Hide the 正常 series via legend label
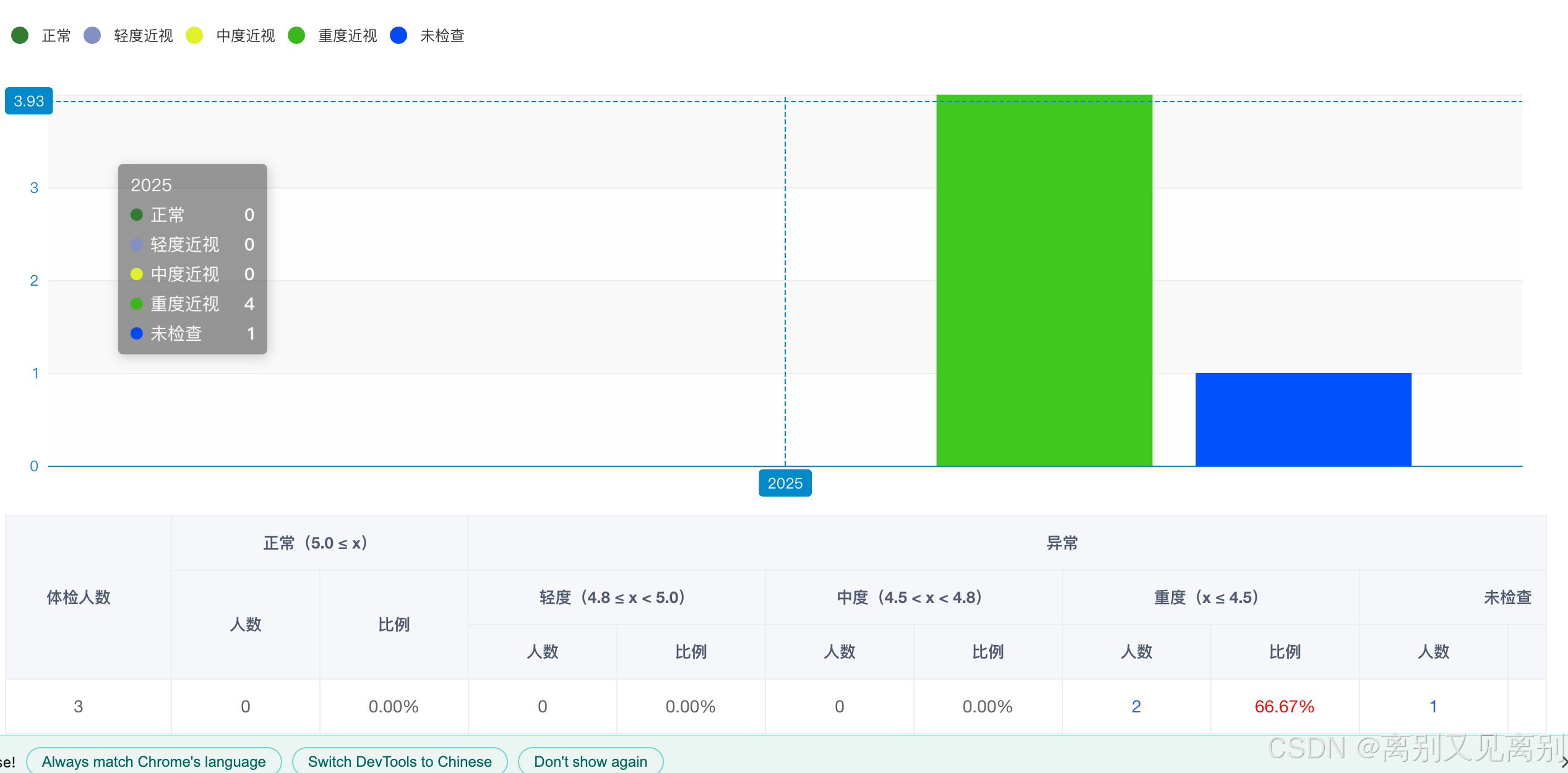Viewport: 1568px width, 773px height. click(x=56, y=36)
